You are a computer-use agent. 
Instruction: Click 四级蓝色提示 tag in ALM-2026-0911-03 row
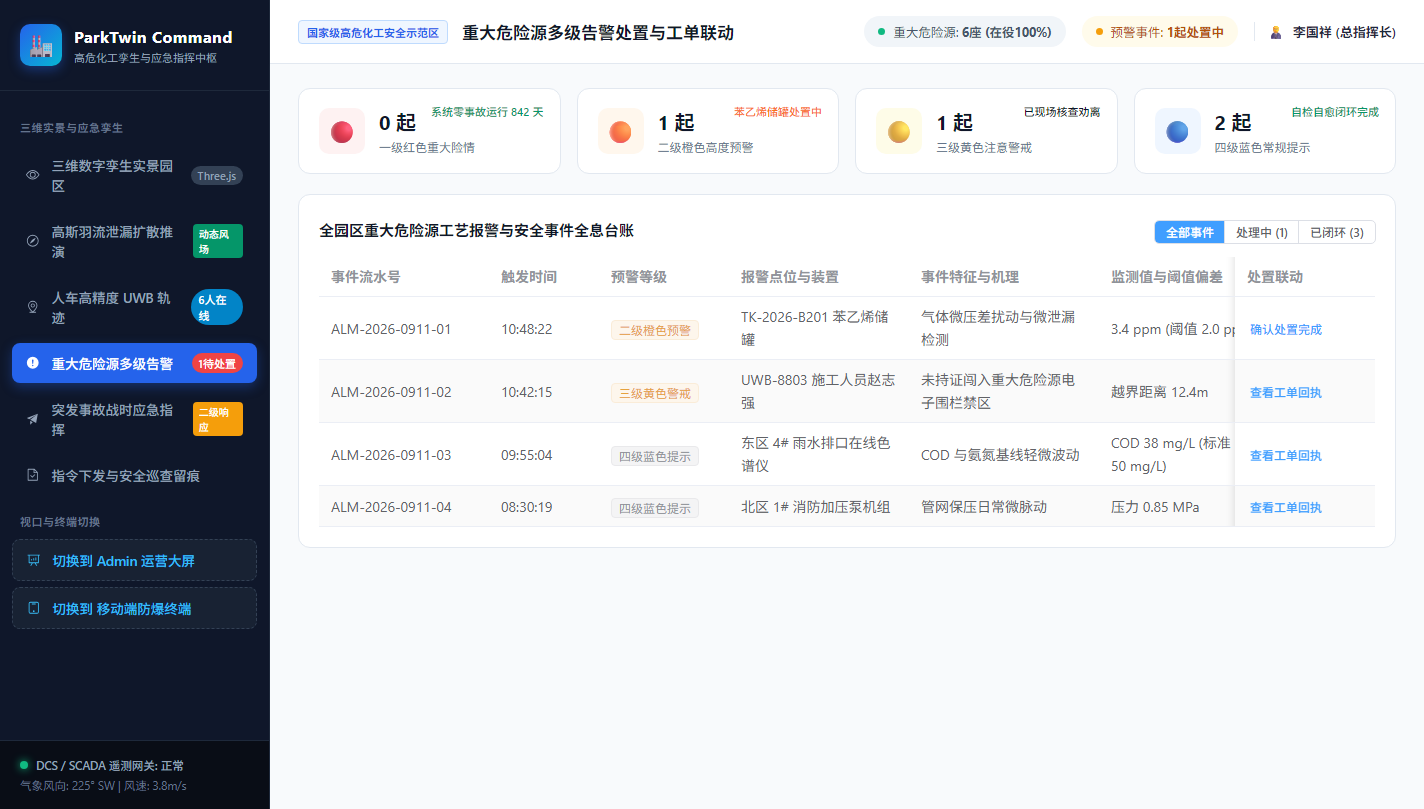655,456
